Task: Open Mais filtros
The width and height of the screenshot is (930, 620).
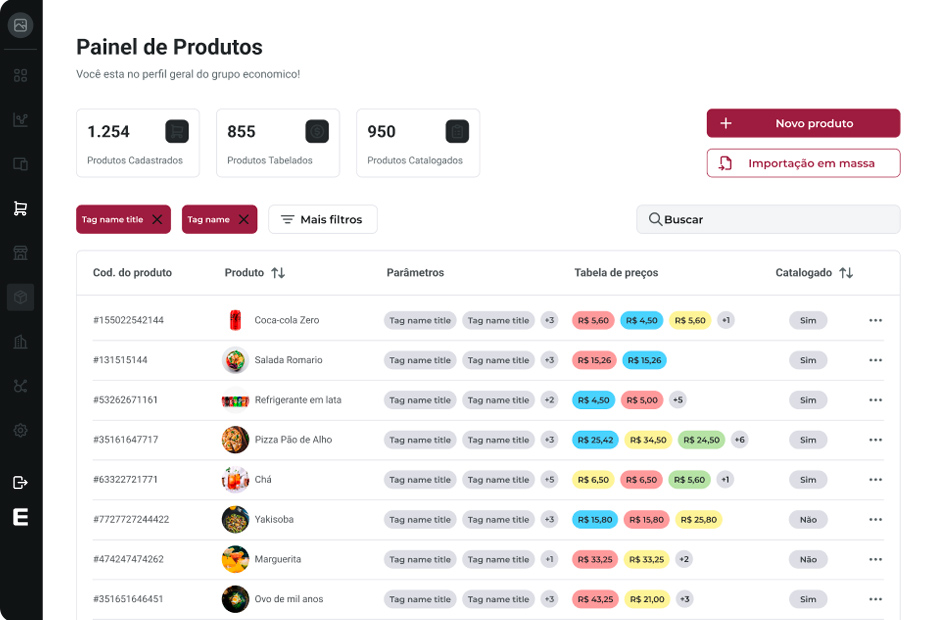Action: [x=323, y=220]
